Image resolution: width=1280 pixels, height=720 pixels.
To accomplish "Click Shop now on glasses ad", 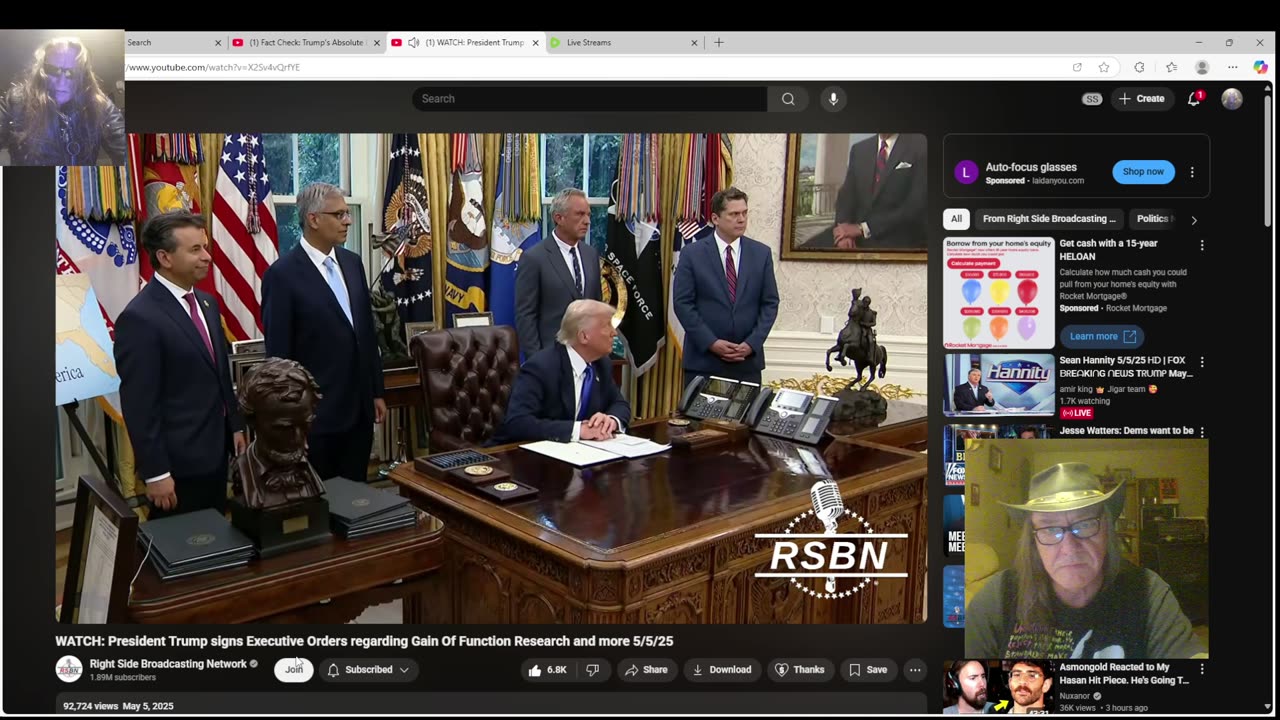I will point(1143,172).
